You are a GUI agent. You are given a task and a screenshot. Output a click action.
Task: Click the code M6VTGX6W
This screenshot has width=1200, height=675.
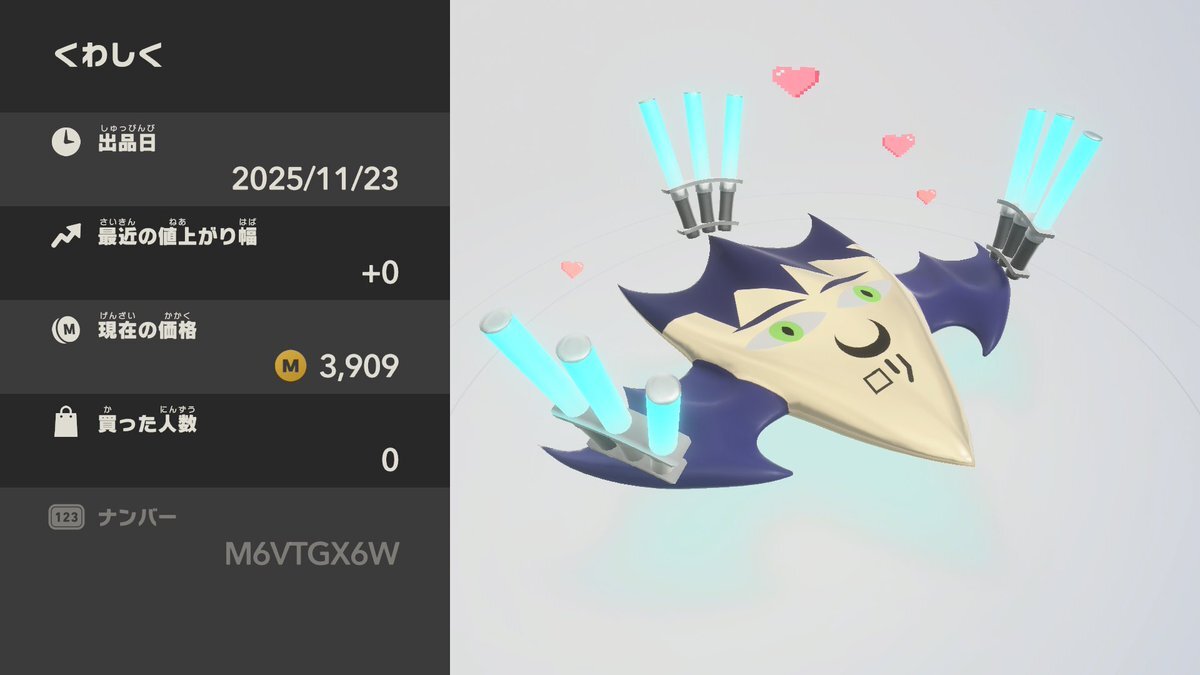[312, 554]
